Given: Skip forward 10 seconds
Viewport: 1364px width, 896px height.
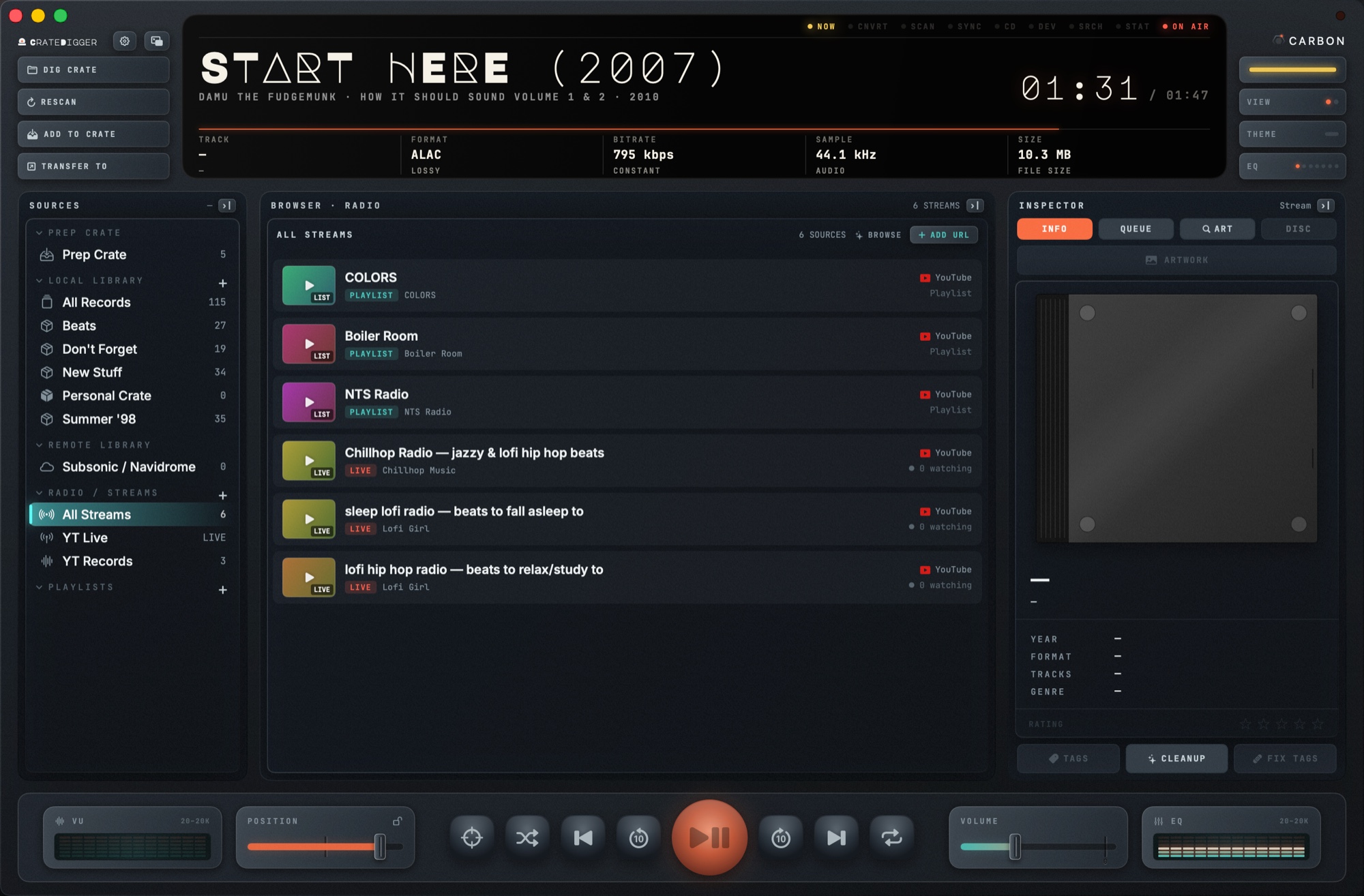Looking at the screenshot, I should tap(781, 837).
